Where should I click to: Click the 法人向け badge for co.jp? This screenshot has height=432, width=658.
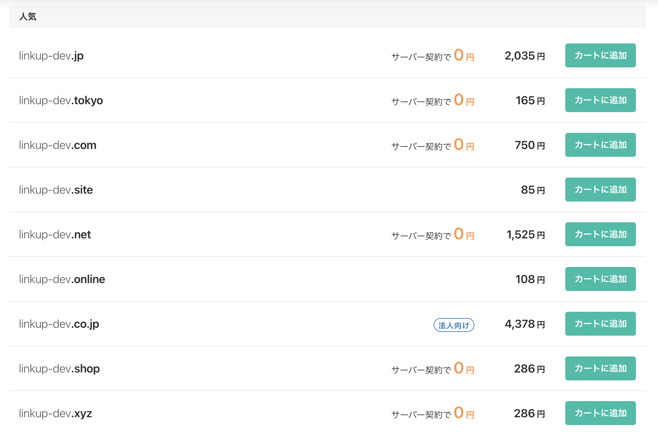click(x=454, y=325)
